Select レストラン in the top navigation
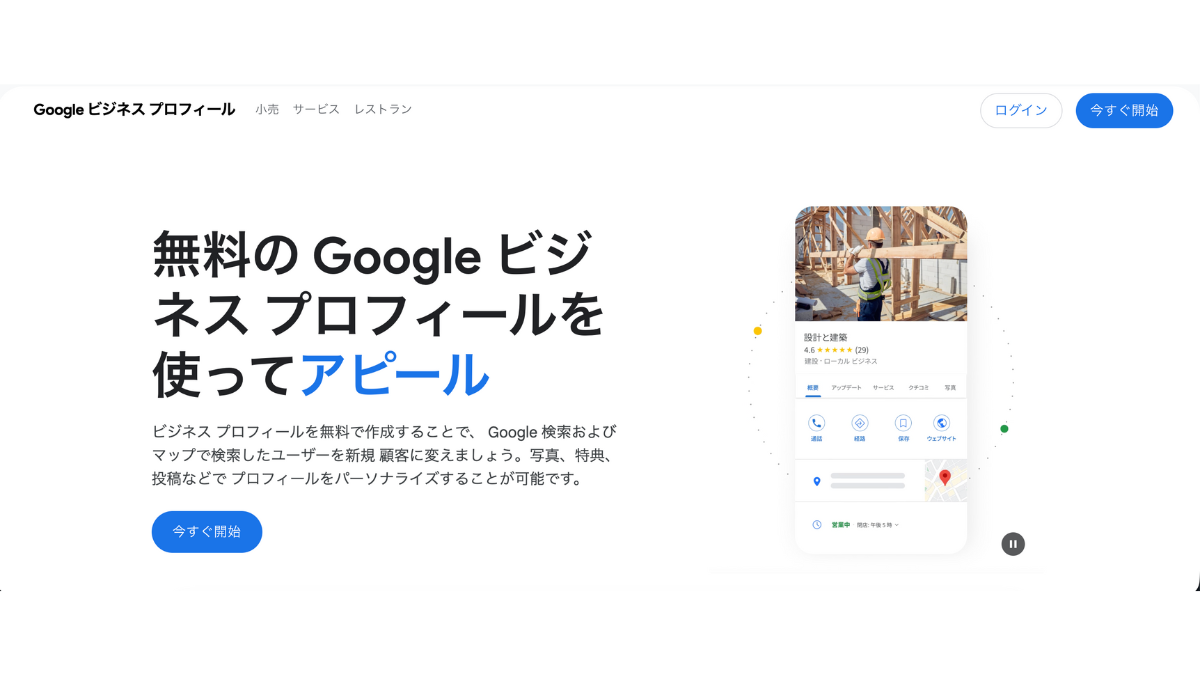Image resolution: width=1200 pixels, height=675 pixels. coord(383,109)
